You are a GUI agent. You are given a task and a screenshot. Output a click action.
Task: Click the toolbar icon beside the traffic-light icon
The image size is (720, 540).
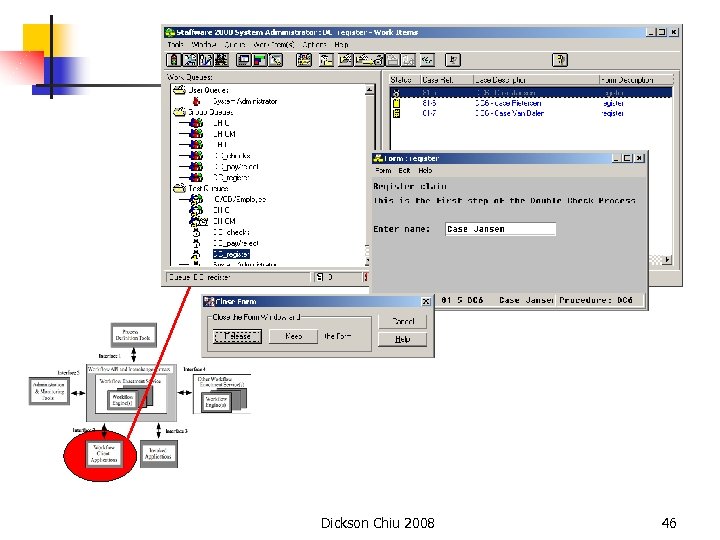click(x=190, y=60)
